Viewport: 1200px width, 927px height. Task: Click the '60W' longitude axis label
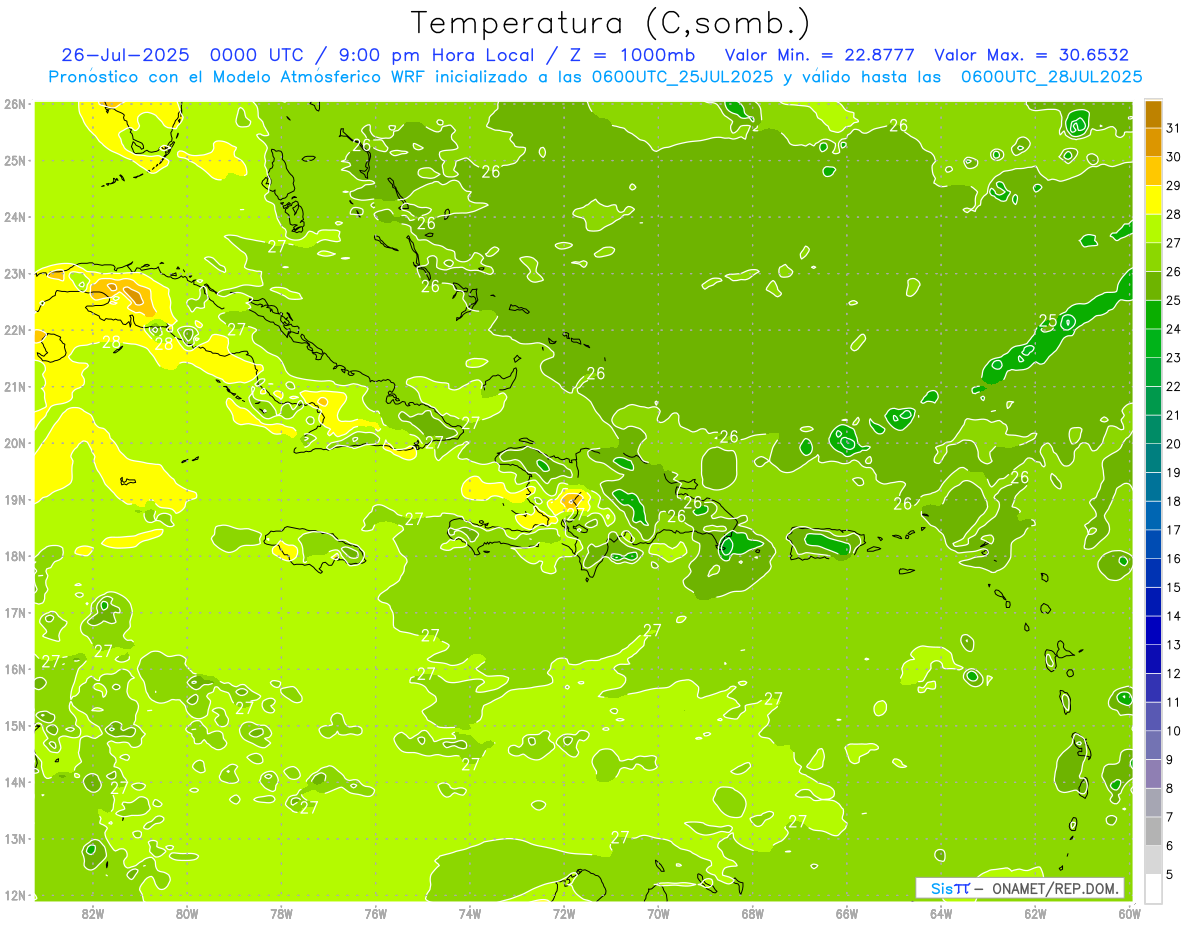pos(1129,913)
